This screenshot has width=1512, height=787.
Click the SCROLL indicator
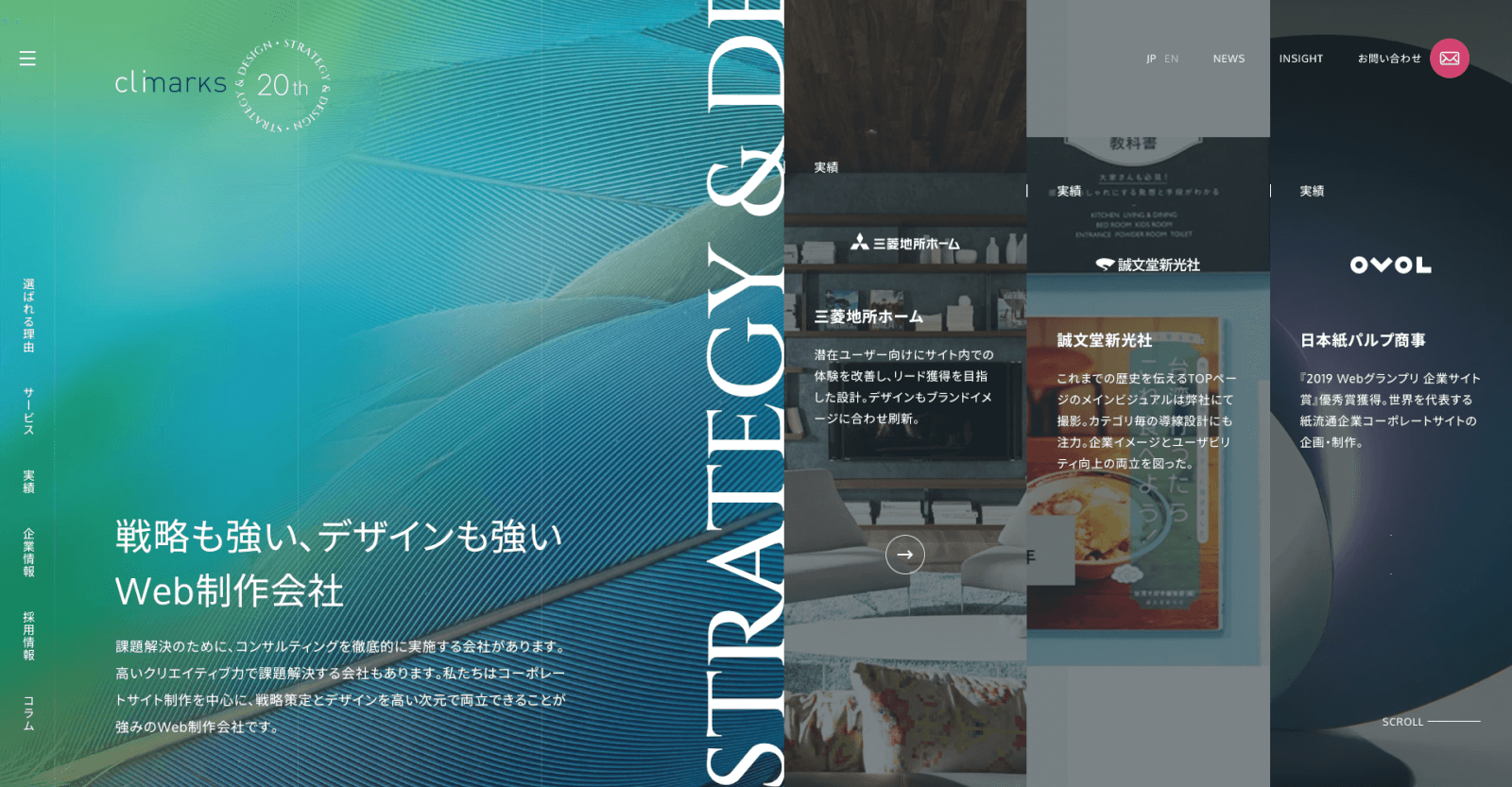(1431, 722)
